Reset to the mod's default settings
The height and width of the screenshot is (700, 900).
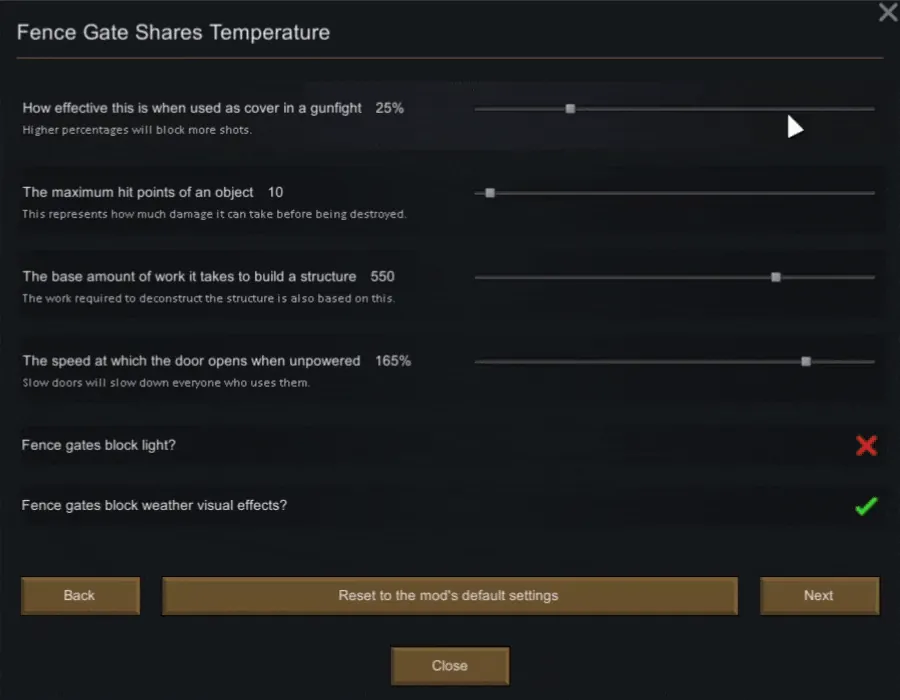449,596
